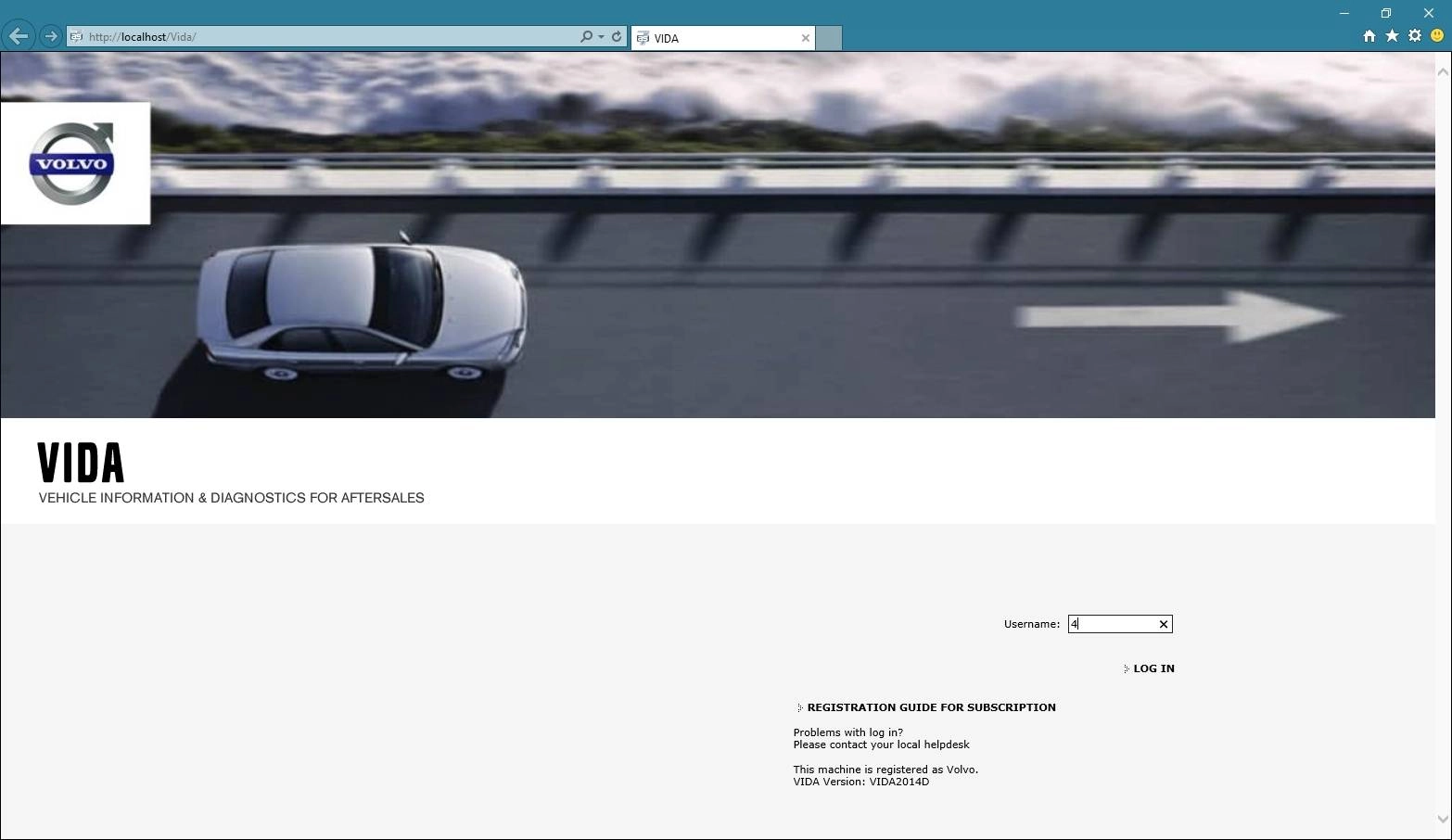Viewport: 1452px width, 840px height.
Task: Open the address bar dropdown arrow
Action: tap(601, 37)
